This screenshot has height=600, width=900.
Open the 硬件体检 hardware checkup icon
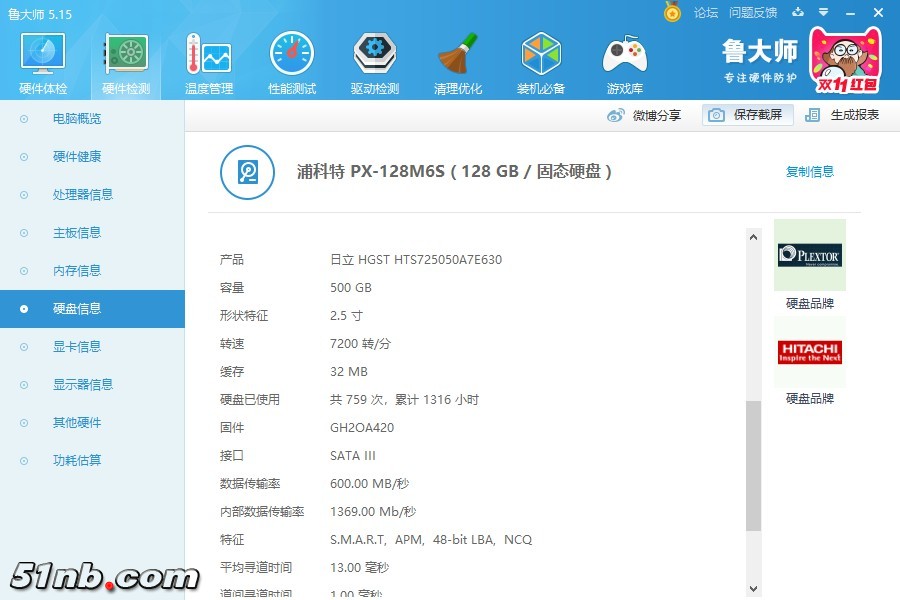43,63
